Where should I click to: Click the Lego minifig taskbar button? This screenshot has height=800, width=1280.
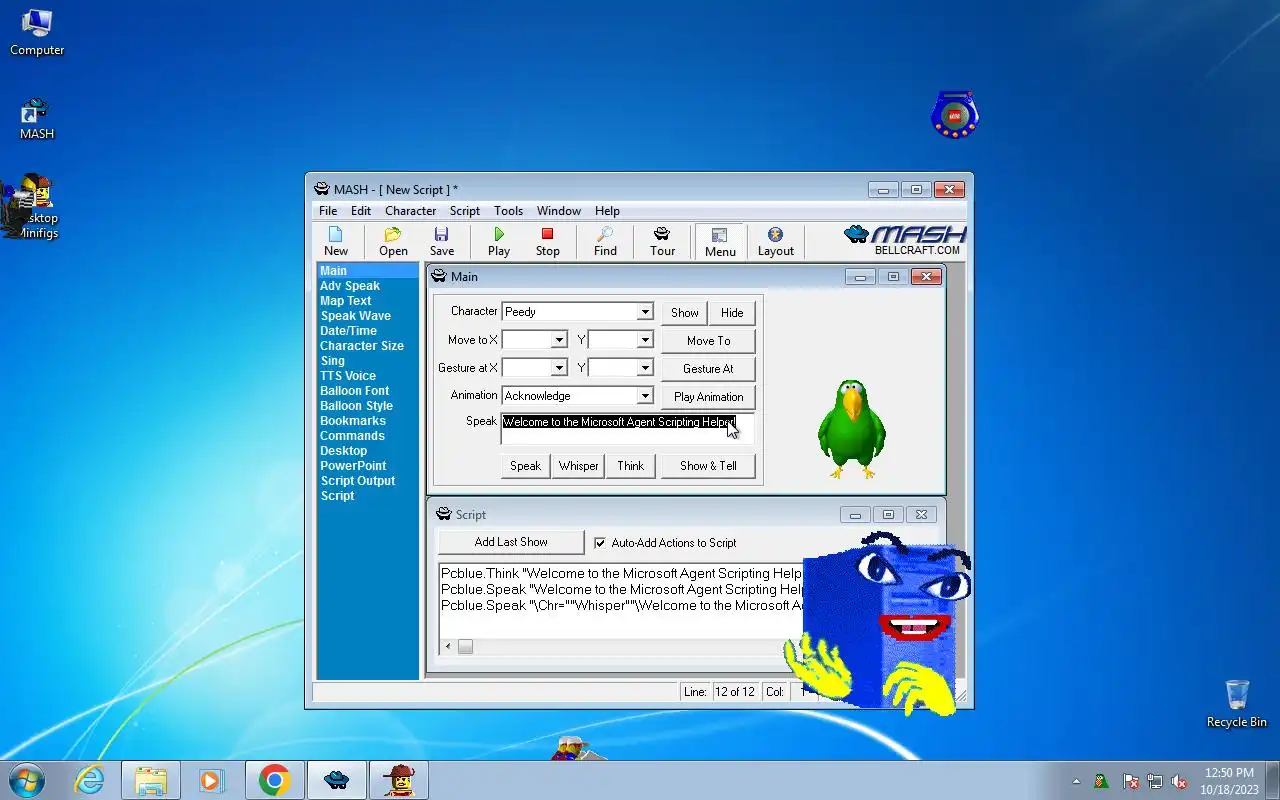tap(399, 779)
